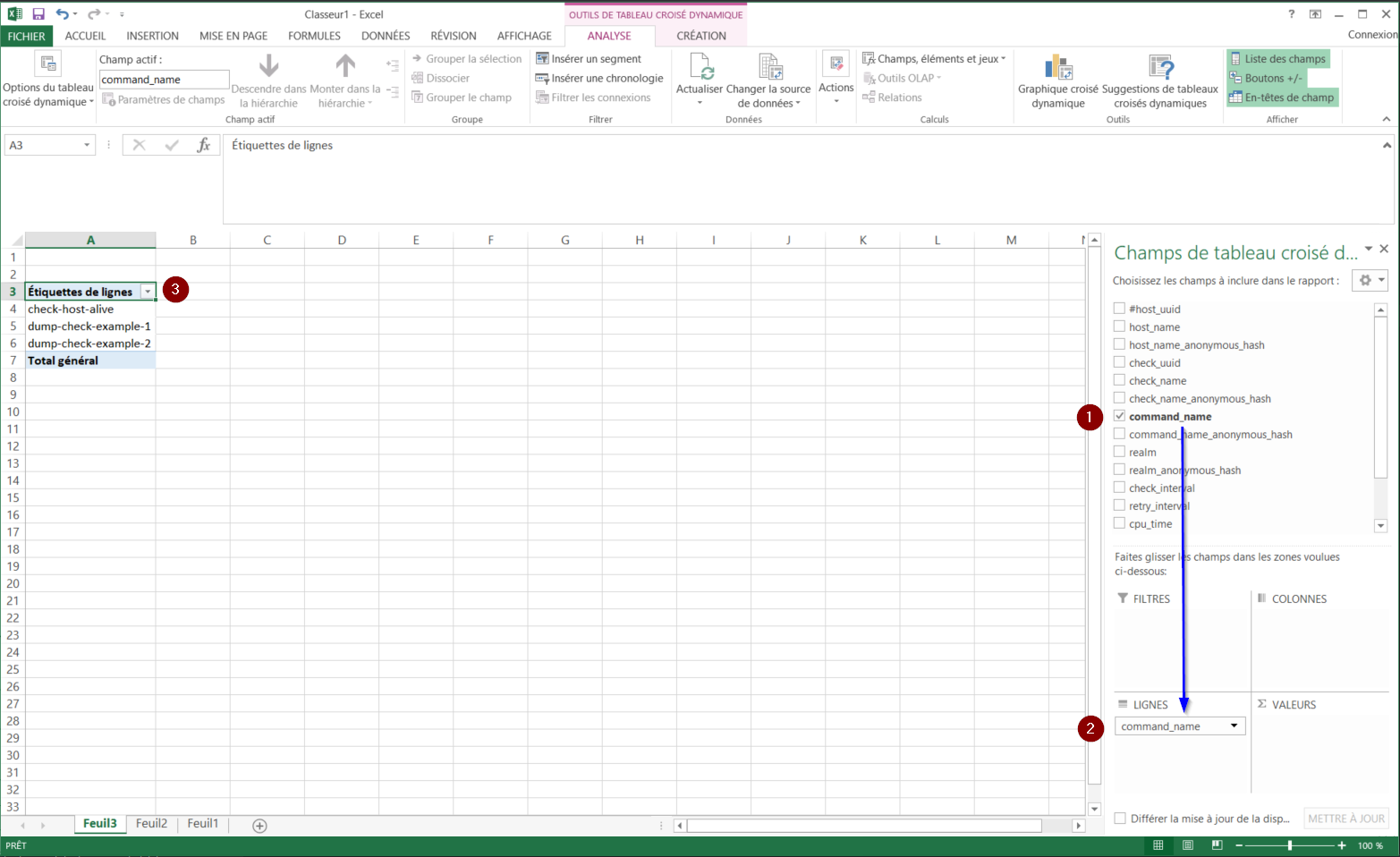1400x857 pixels.
Task: Switch to the CRÉATION ribbon tab
Action: (x=700, y=36)
